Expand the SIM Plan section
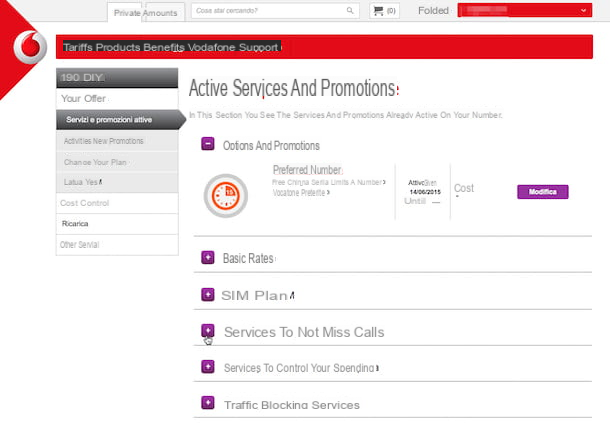 (208, 295)
